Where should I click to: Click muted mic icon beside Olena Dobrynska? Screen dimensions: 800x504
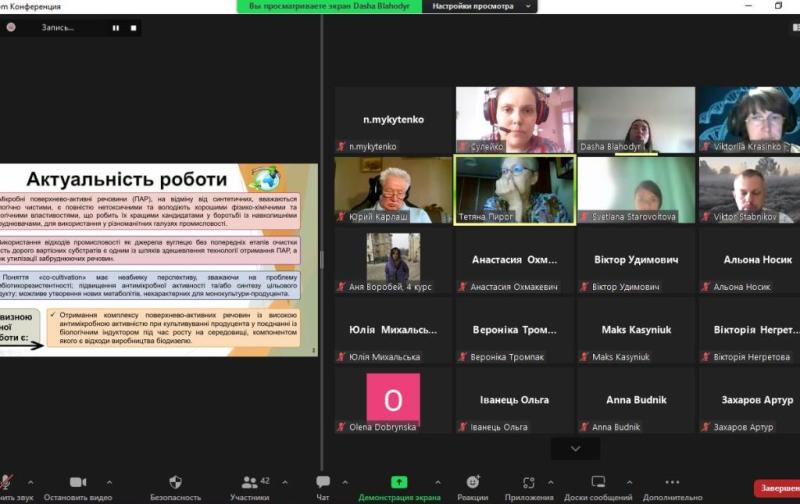point(341,427)
